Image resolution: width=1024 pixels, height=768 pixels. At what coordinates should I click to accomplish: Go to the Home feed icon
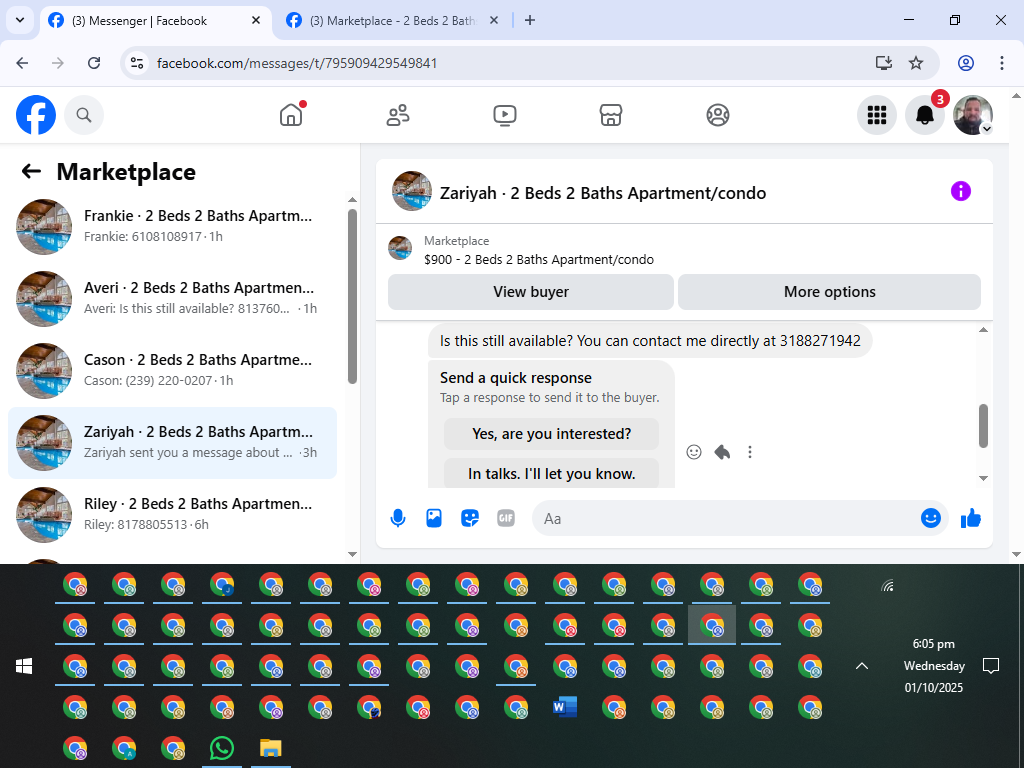pyautogui.click(x=291, y=115)
